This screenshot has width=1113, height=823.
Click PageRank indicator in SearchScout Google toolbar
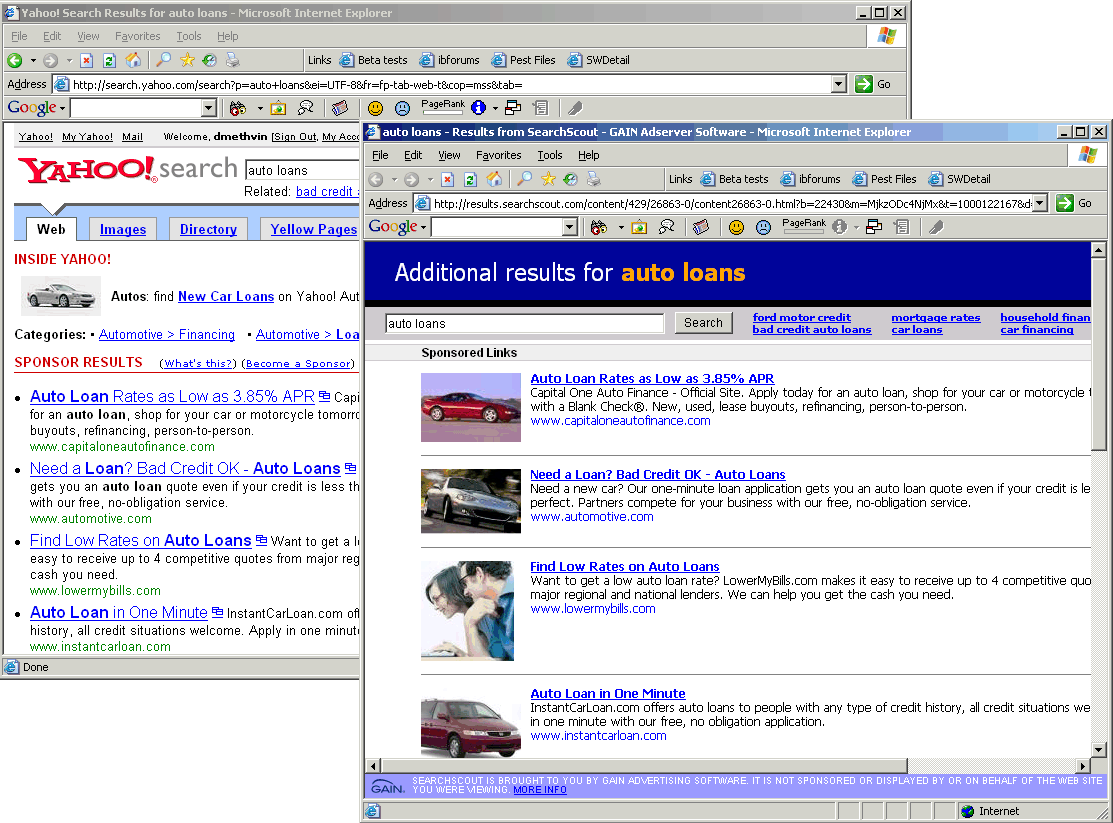[804, 227]
